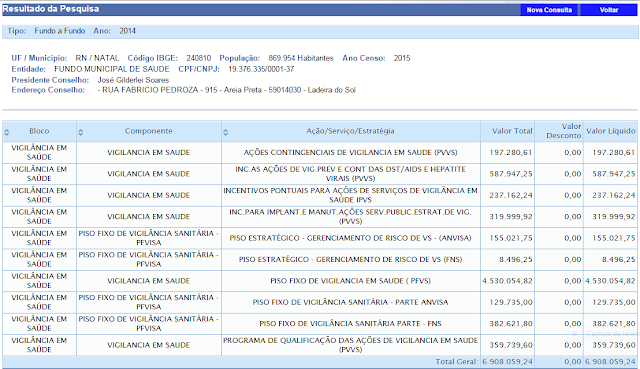
Task: Select PROGRAMA DE QUALIFICAÇÃO DAS AÇÕES row text
Action: [x=351, y=345]
